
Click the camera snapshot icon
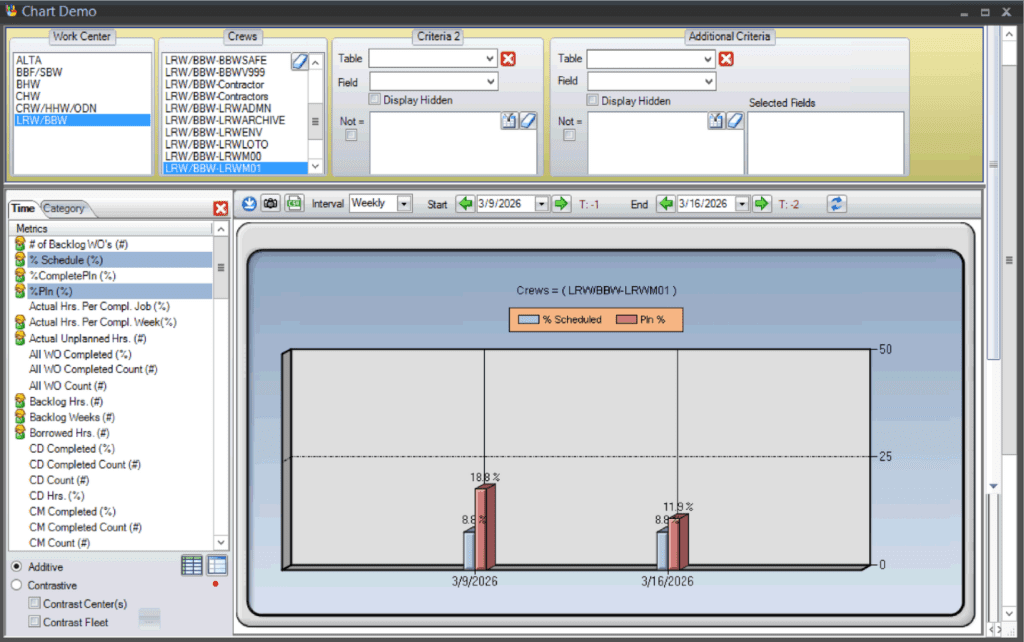point(271,204)
